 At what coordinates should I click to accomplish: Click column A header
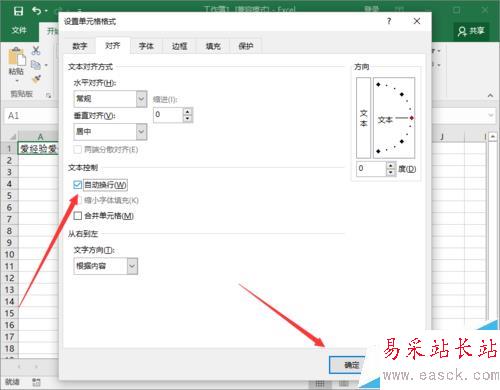(40, 137)
